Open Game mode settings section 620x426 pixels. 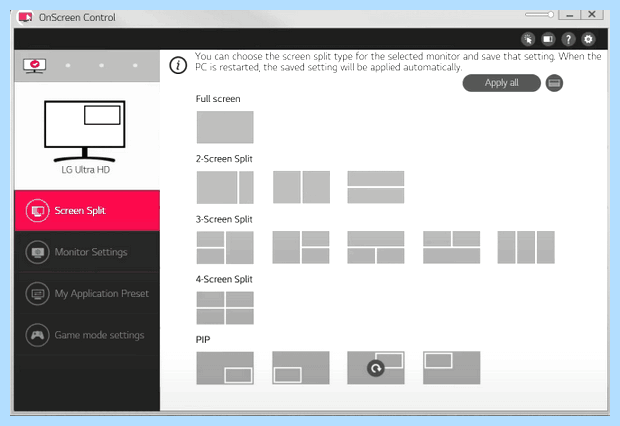click(x=87, y=335)
